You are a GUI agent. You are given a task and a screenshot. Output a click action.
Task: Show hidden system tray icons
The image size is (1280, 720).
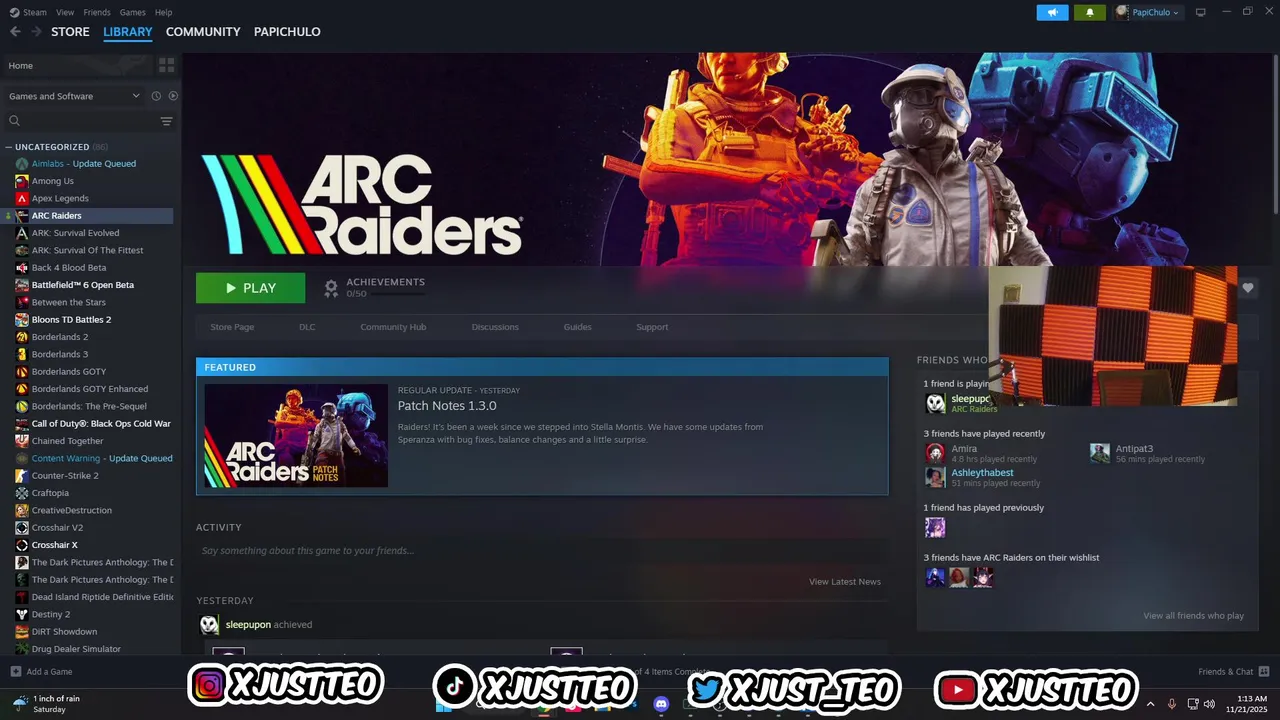point(1149,704)
